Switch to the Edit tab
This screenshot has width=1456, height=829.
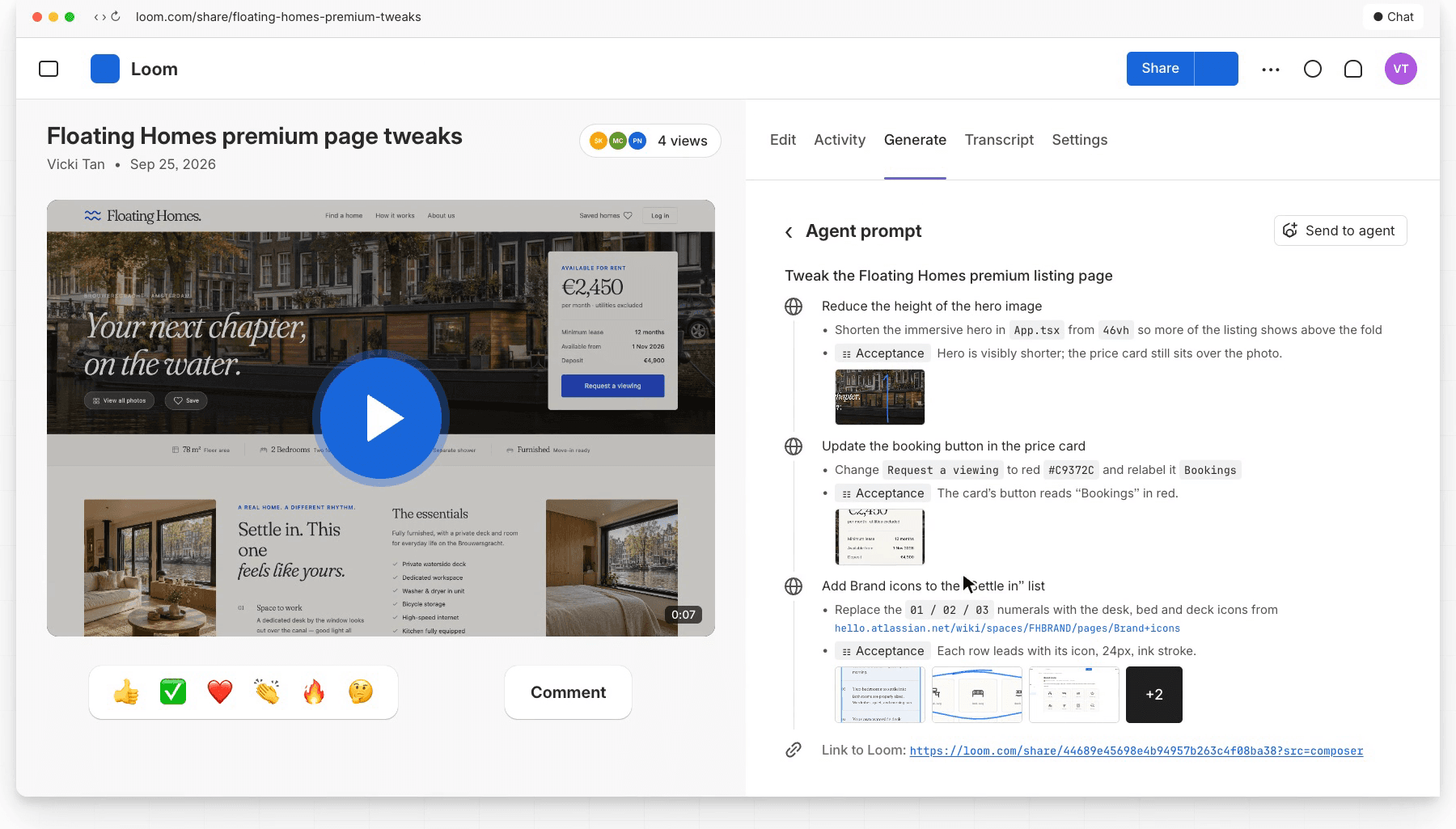click(x=783, y=140)
